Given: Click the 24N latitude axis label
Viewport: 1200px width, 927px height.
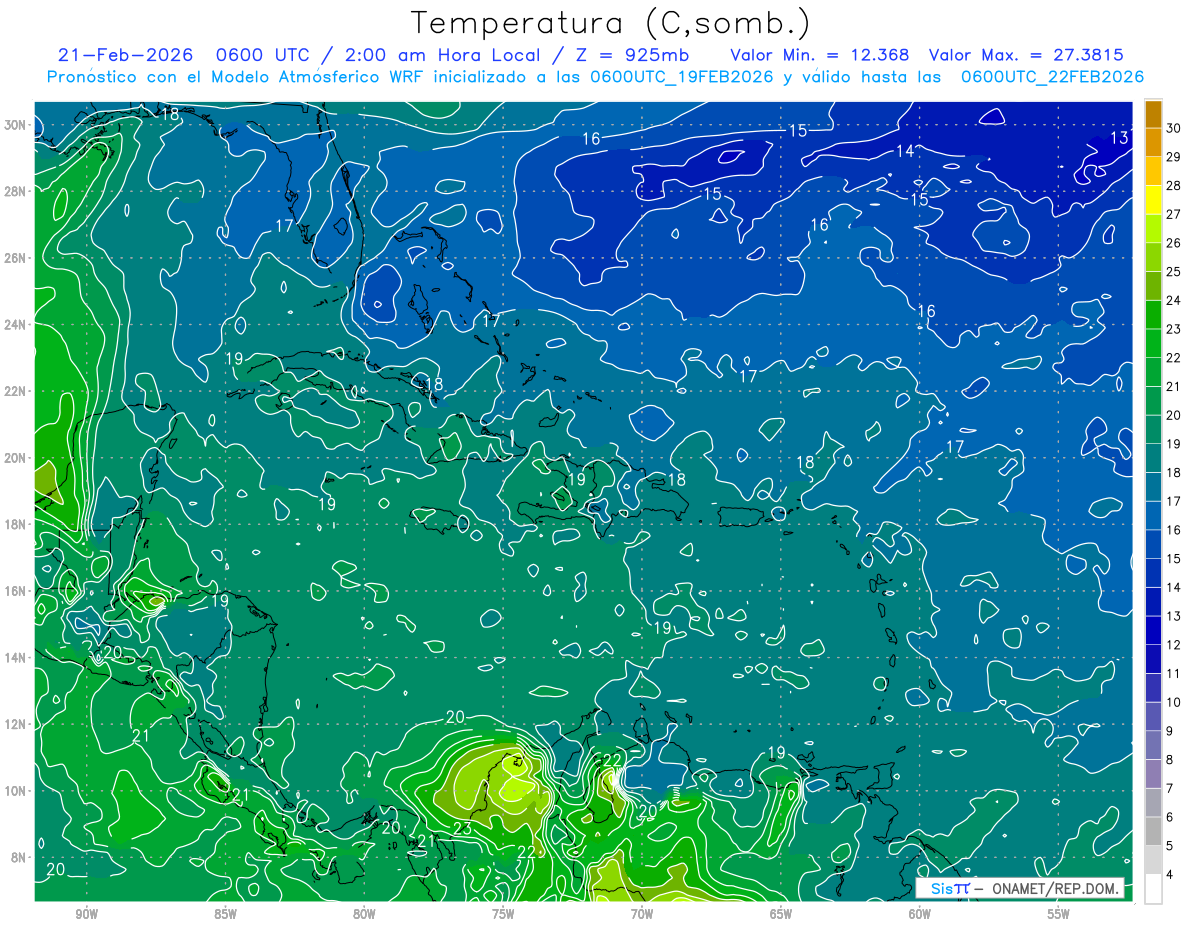Looking at the screenshot, I should [15, 324].
